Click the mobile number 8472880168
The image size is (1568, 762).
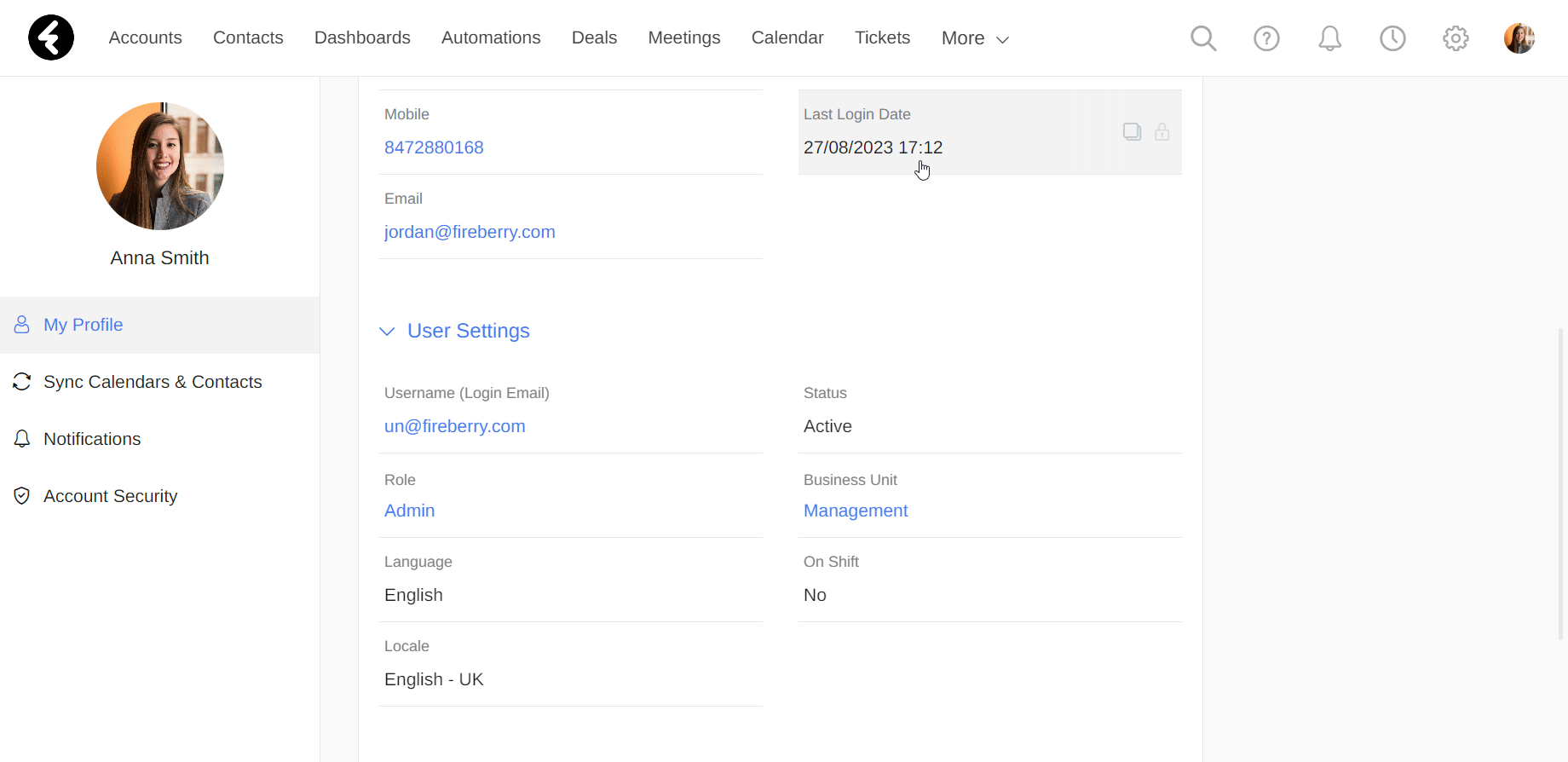pos(434,147)
